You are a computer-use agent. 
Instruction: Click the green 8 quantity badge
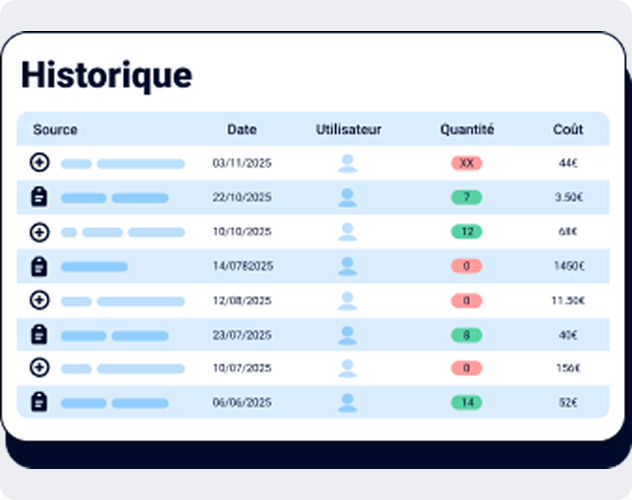pos(466,335)
